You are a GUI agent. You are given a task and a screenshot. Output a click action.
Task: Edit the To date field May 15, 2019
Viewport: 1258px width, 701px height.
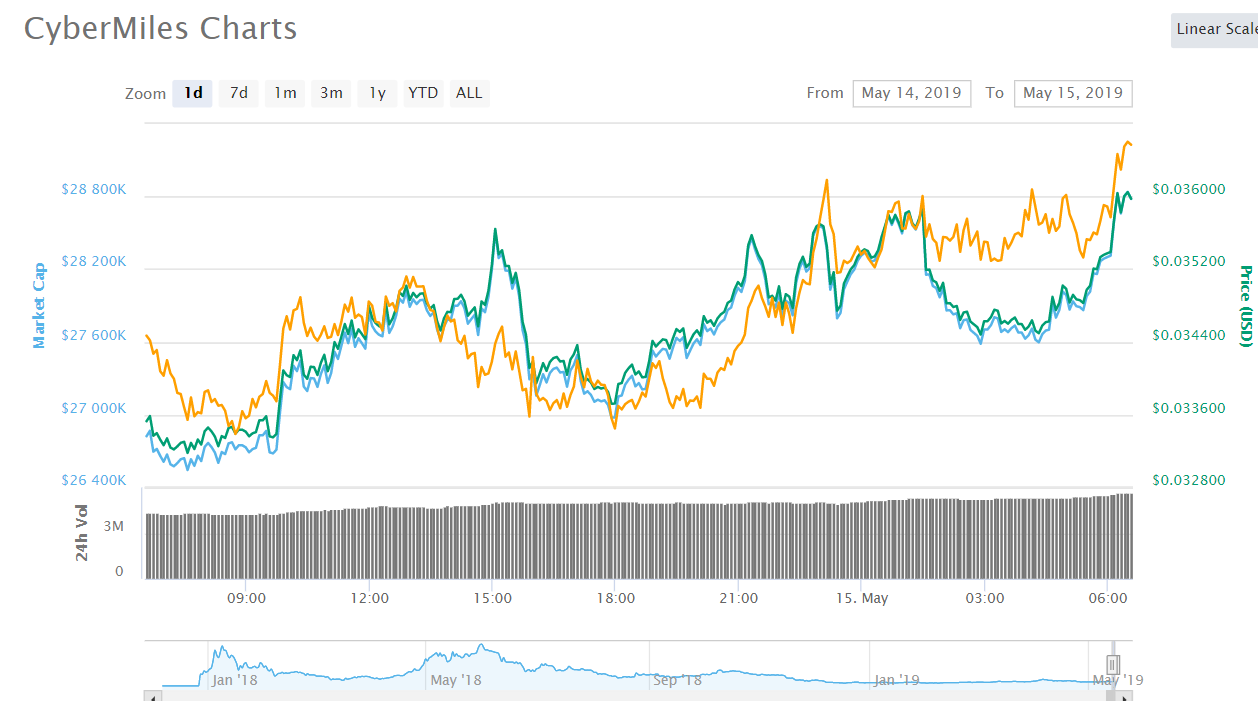(x=1073, y=93)
